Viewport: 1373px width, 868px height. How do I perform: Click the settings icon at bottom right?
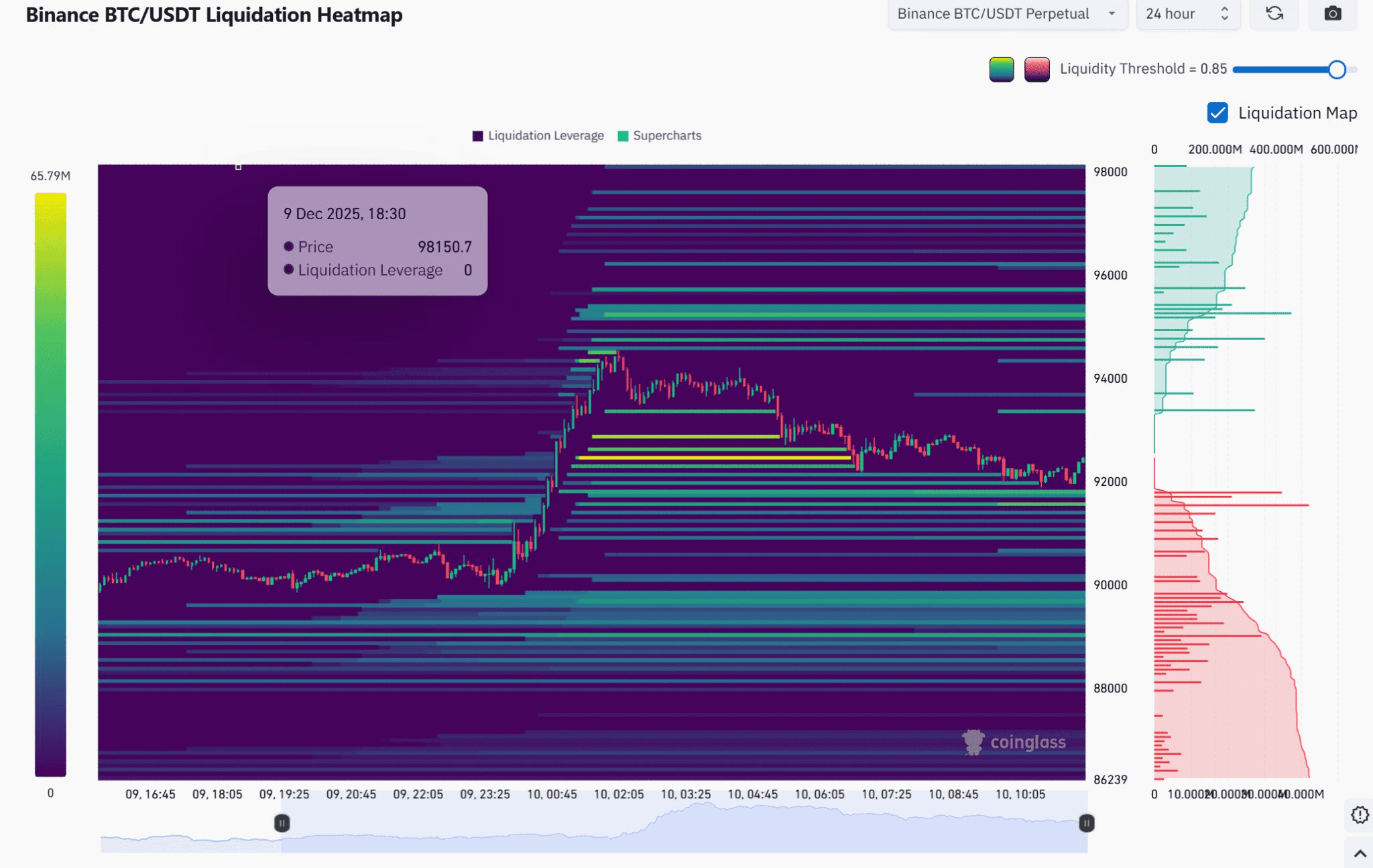[1360, 815]
